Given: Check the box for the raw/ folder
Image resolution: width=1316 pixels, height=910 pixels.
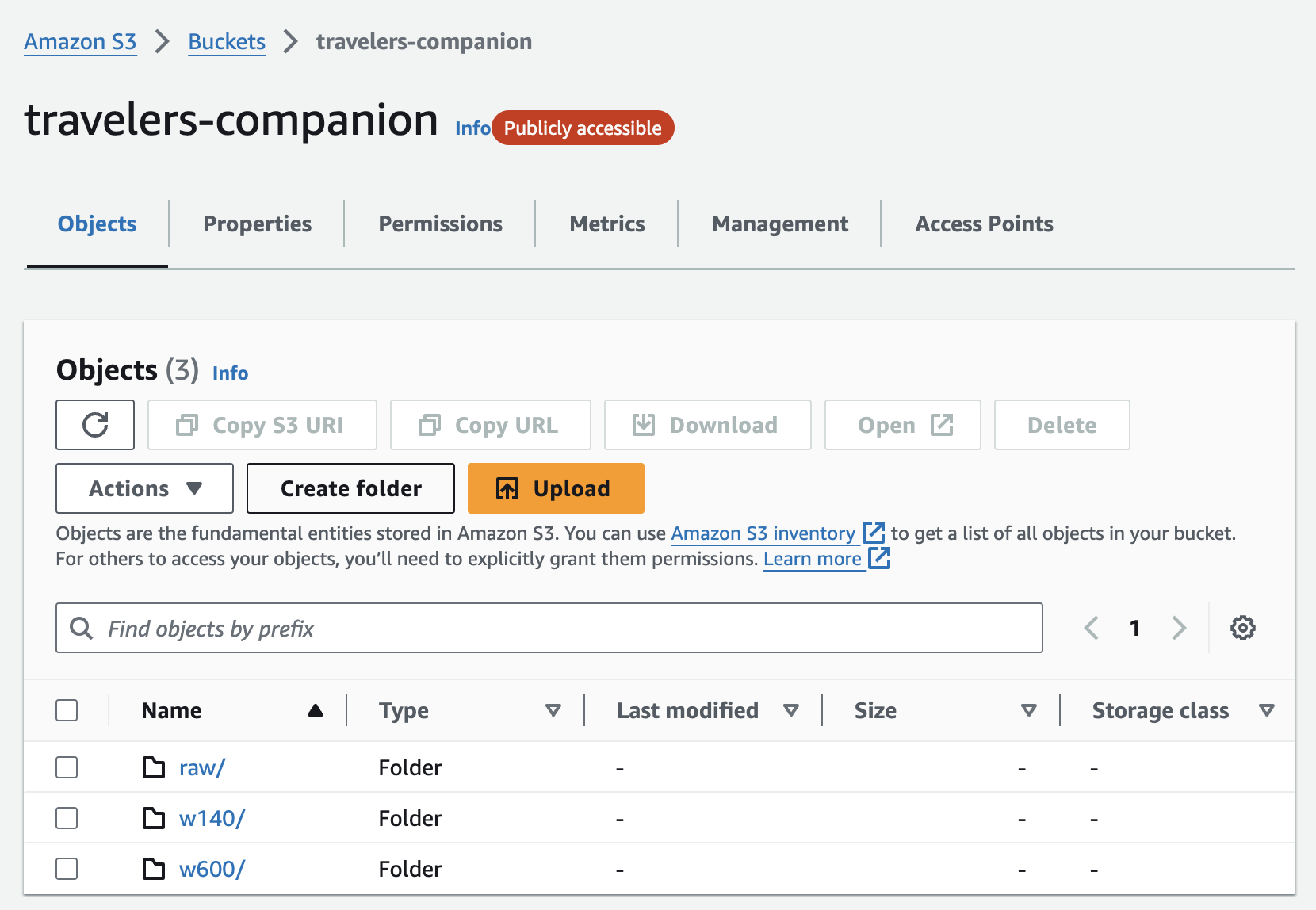Looking at the screenshot, I should pos(67,767).
